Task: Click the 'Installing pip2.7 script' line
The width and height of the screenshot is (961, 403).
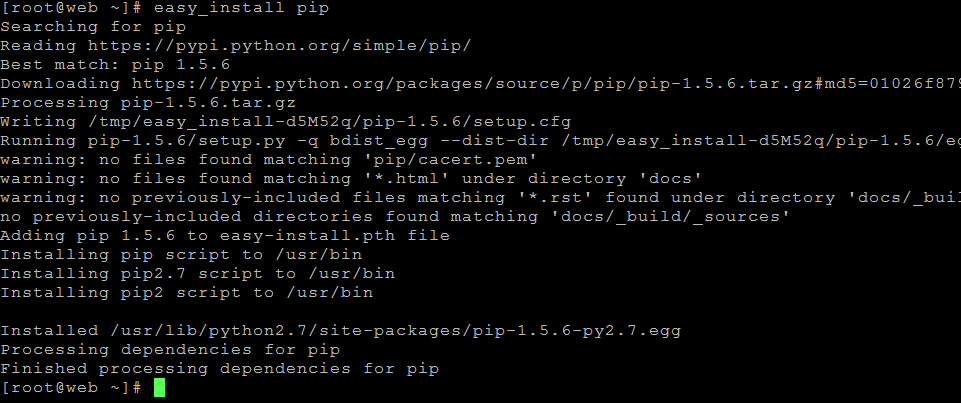Action: (197, 274)
